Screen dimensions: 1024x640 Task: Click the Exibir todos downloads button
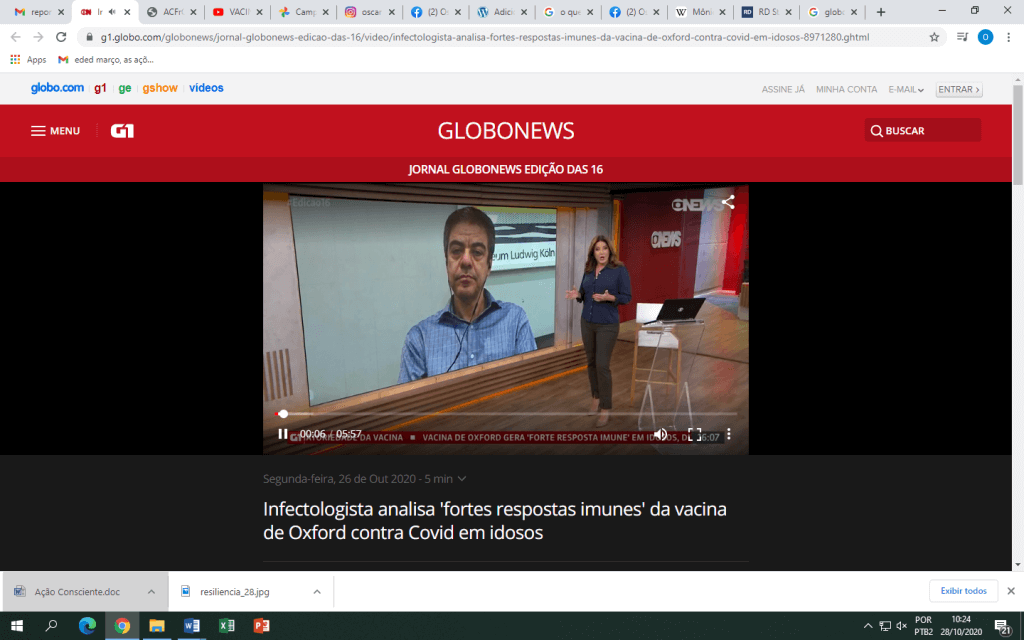[963, 591]
